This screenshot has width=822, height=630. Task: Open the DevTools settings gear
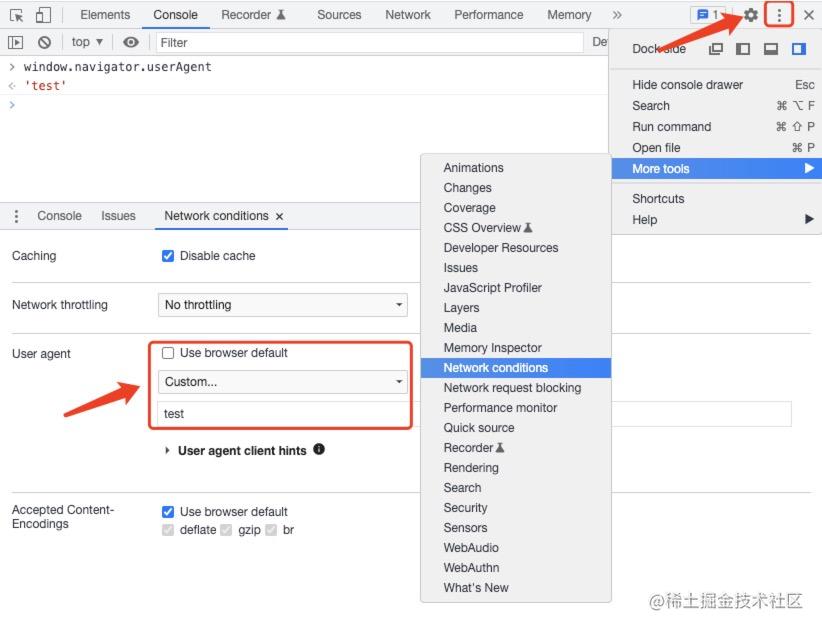750,15
